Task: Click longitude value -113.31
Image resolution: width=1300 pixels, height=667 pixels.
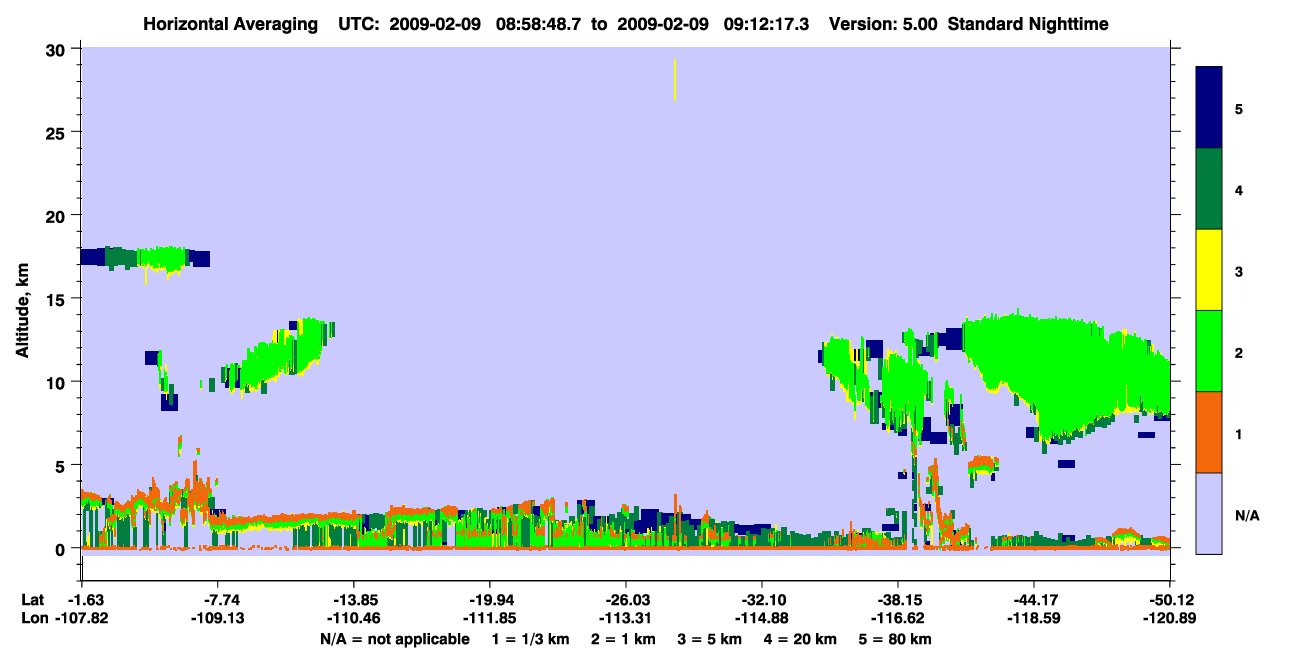Action: click(625, 618)
